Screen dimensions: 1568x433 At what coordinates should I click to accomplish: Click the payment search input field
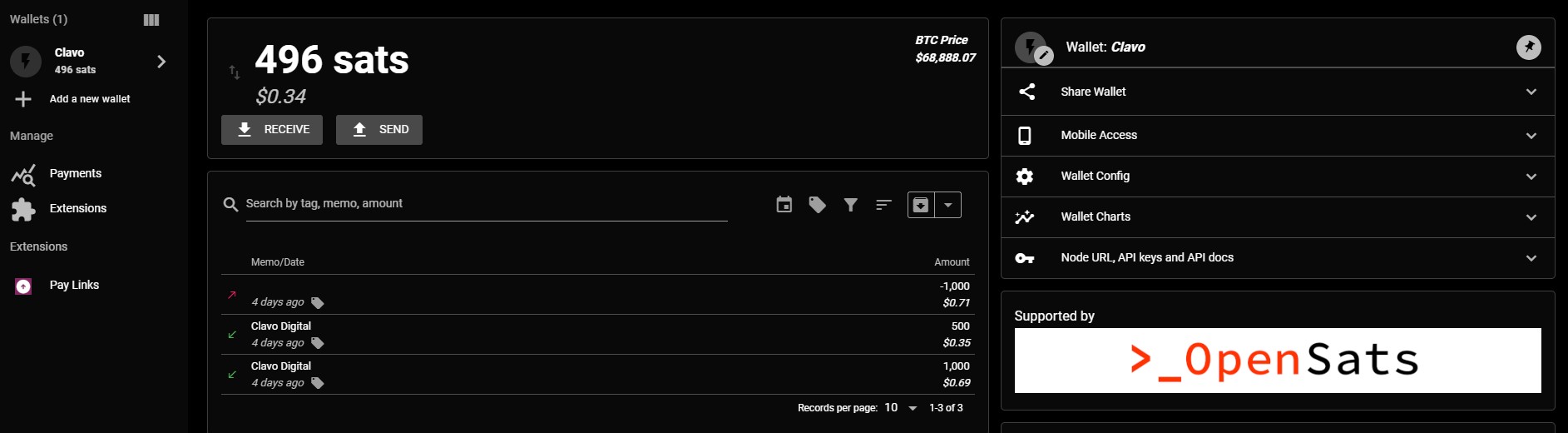[x=486, y=204]
